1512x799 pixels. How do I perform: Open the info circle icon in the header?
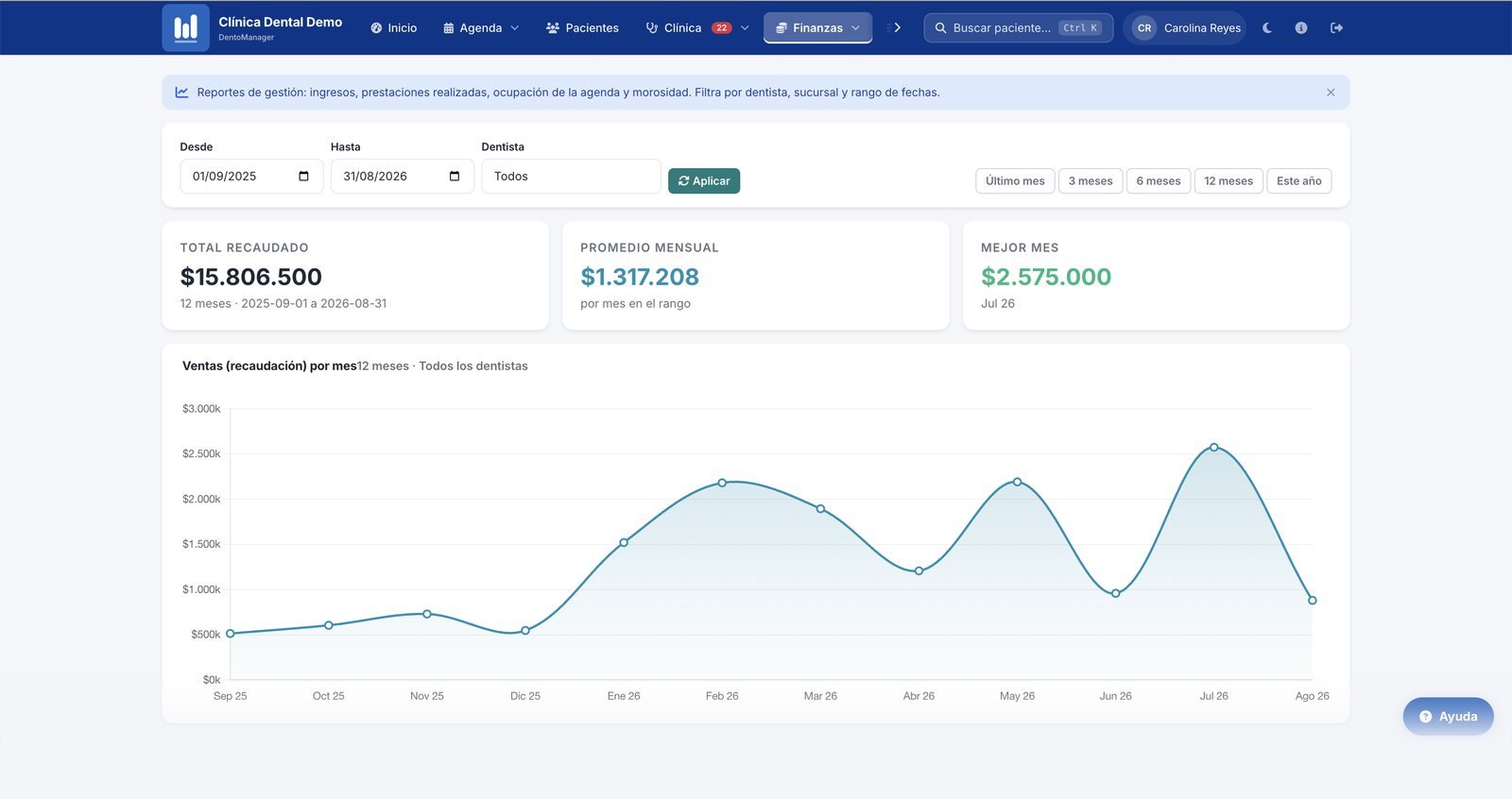(x=1301, y=28)
